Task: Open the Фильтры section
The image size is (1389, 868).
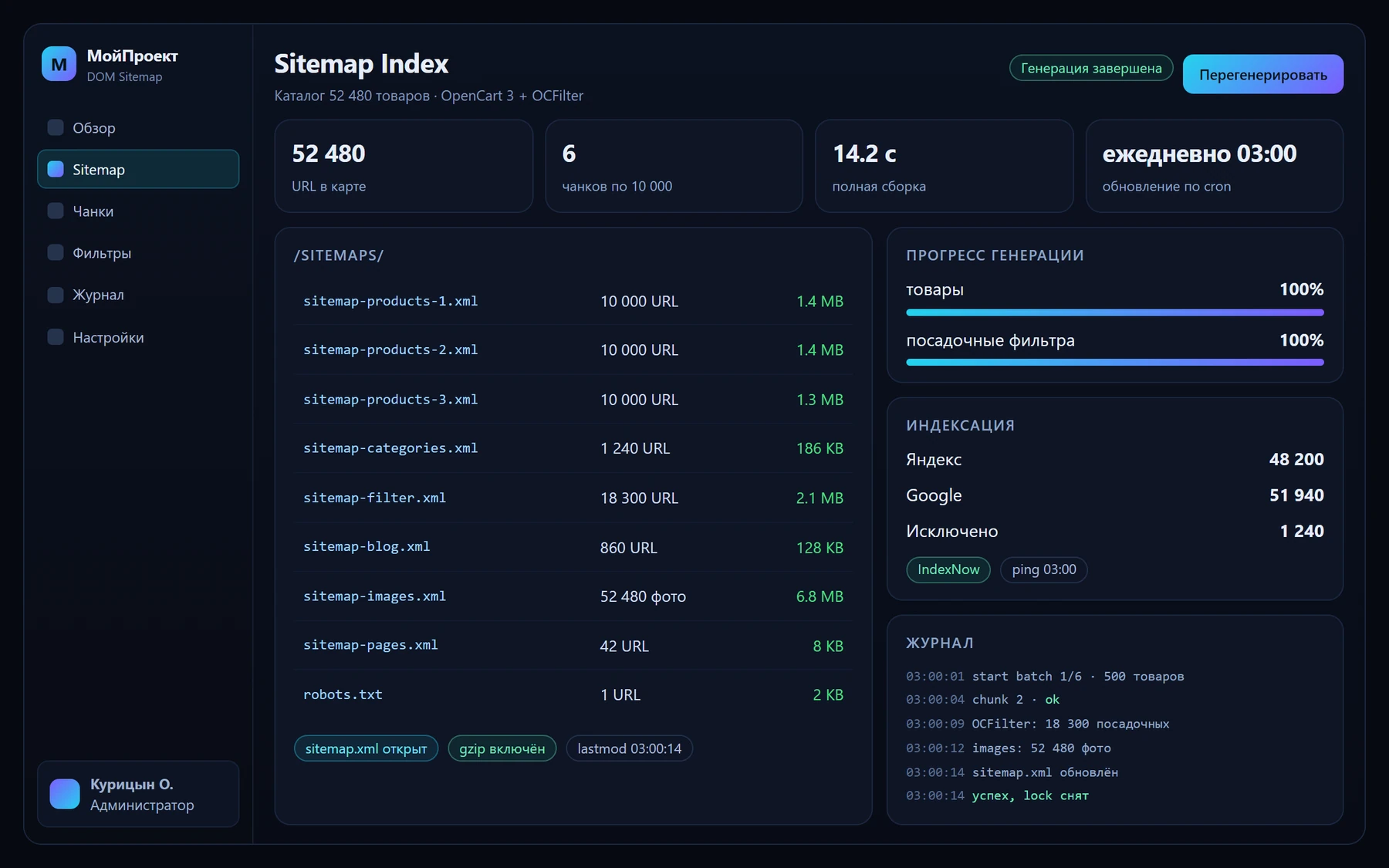Action: coord(138,252)
